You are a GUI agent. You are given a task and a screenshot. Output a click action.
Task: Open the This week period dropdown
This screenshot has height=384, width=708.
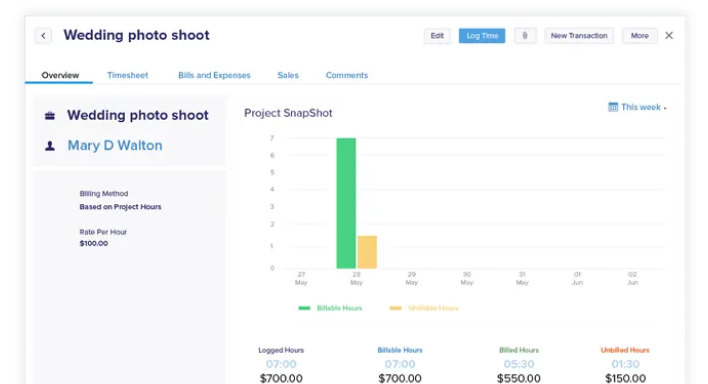638,107
